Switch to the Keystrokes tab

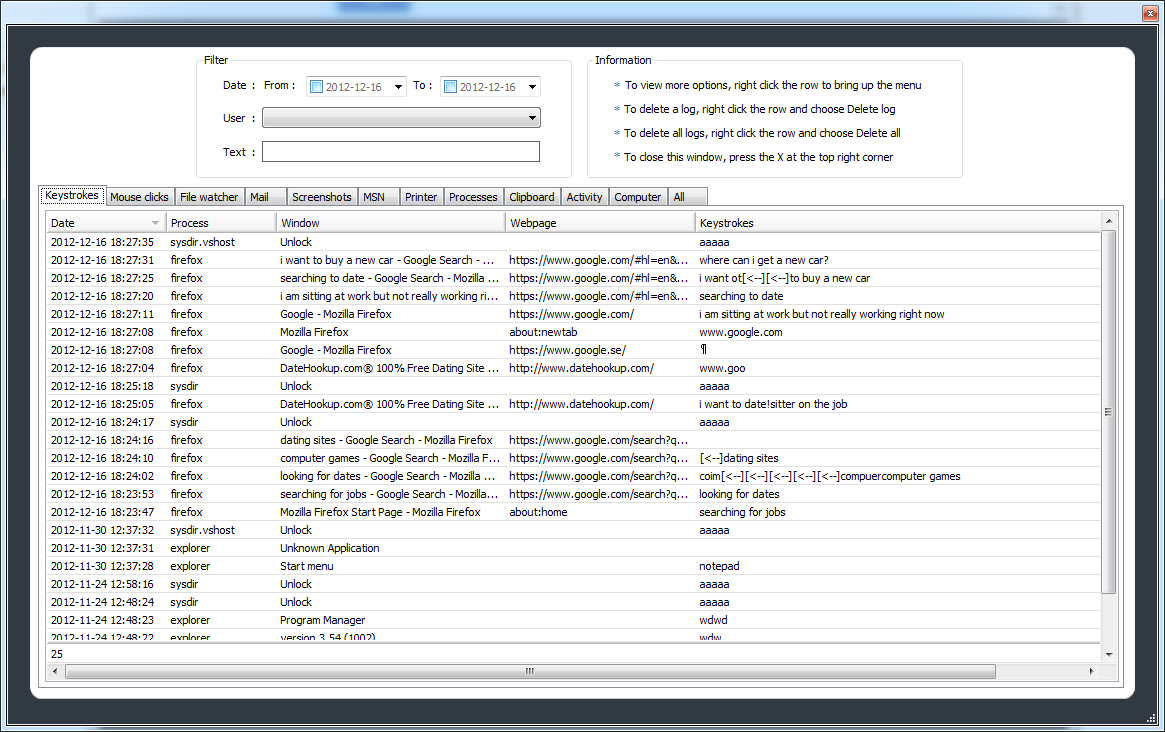coord(72,195)
